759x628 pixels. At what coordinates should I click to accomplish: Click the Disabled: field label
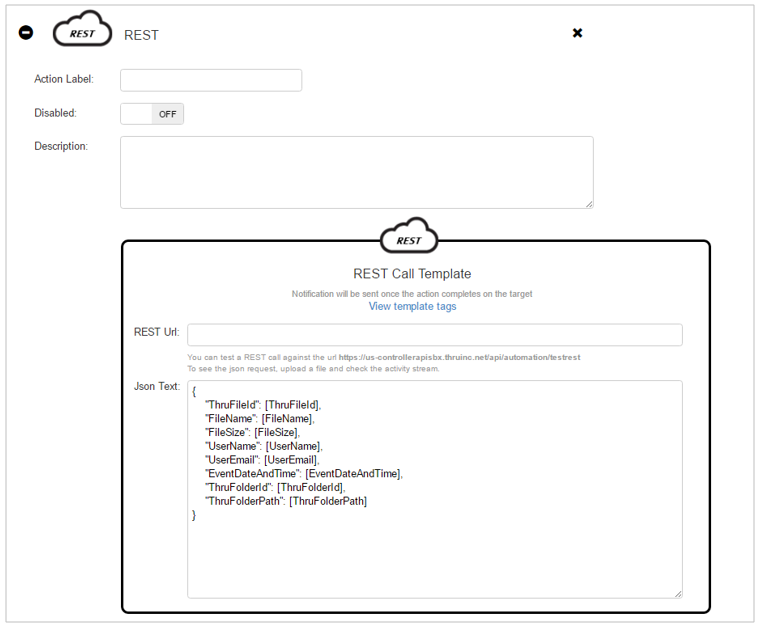tap(55, 113)
